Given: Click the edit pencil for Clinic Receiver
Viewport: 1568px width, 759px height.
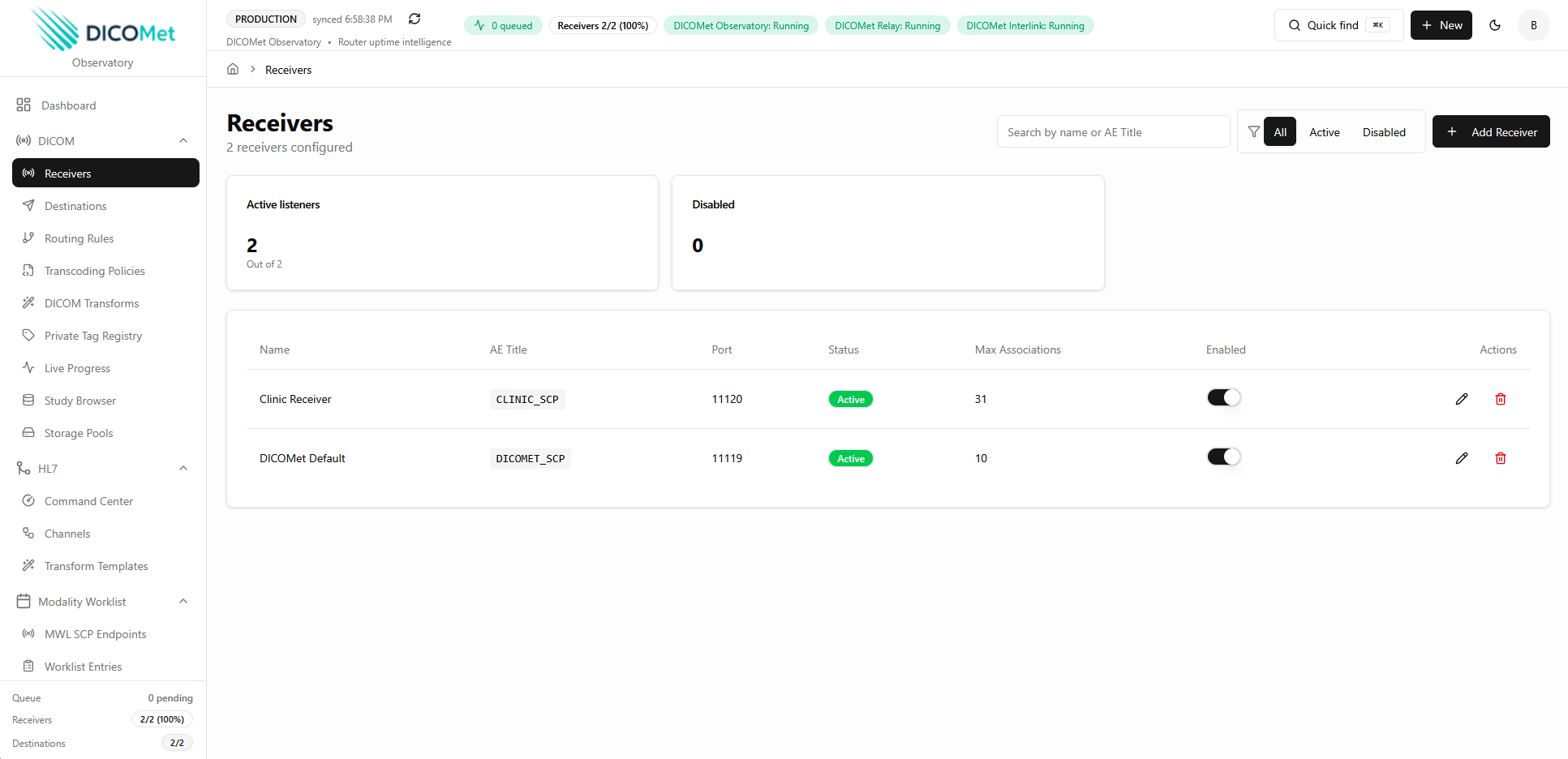Looking at the screenshot, I should click(x=1461, y=399).
